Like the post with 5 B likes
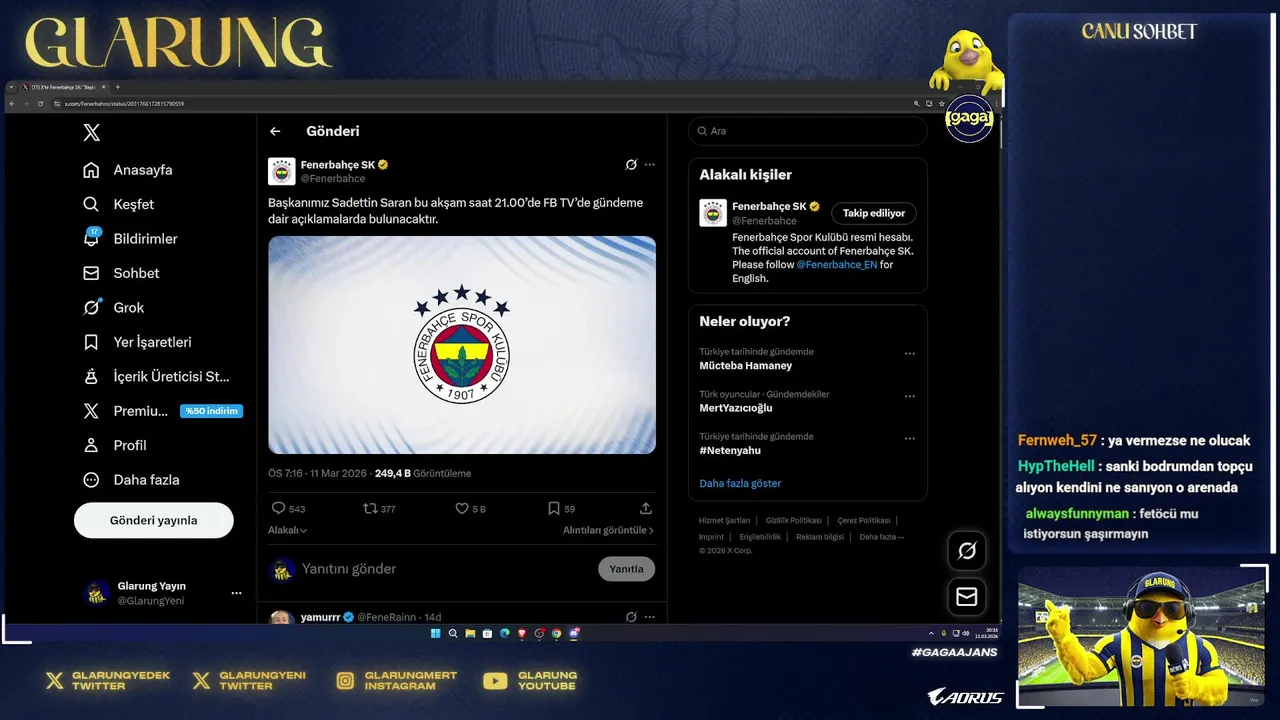The height and width of the screenshot is (720, 1280). [x=462, y=508]
